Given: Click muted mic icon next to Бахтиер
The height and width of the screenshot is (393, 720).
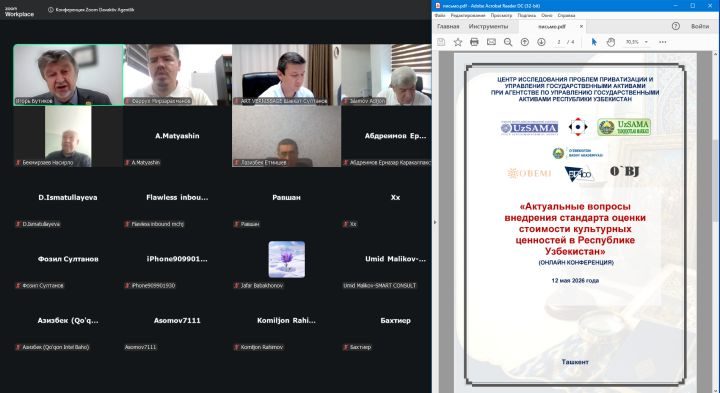Looking at the screenshot, I should (x=346, y=347).
